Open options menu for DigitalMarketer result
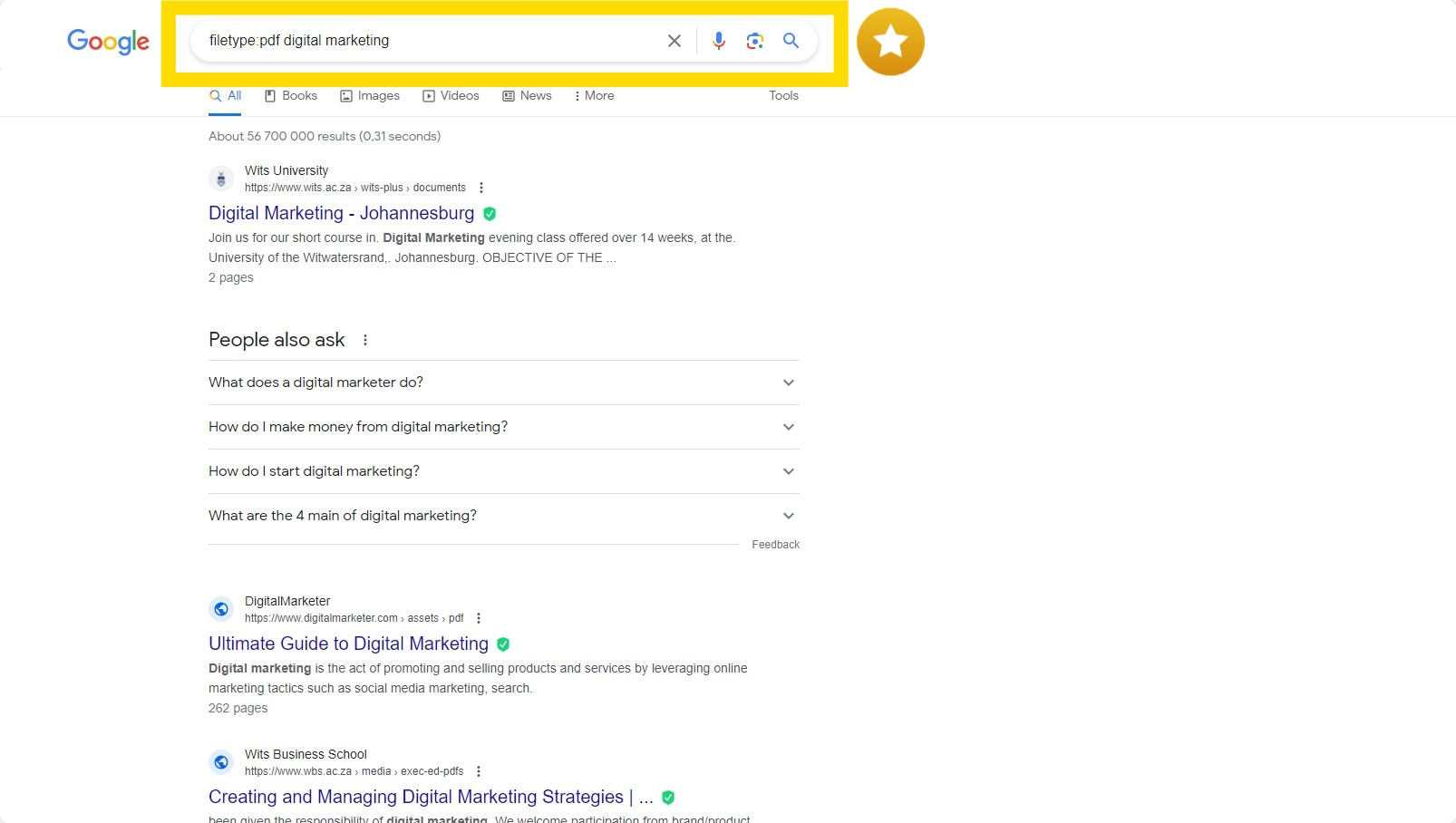Image resolution: width=1456 pixels, height=823 pixels. point(479,618)
